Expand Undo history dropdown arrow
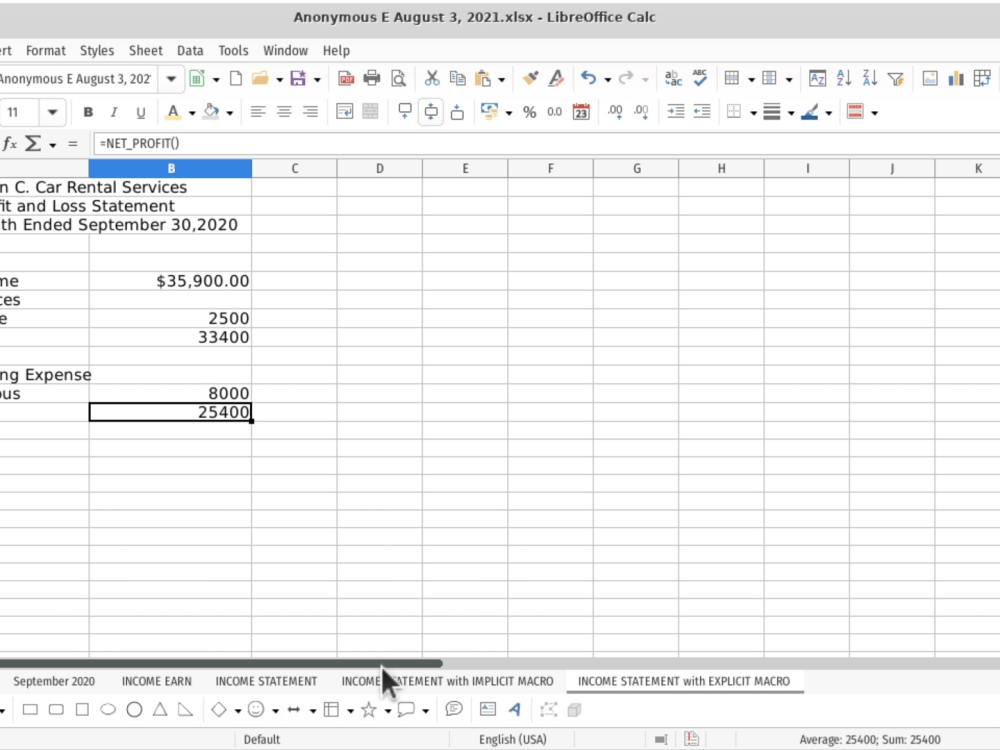1000x750 pixels. click(x=607, y=80)
